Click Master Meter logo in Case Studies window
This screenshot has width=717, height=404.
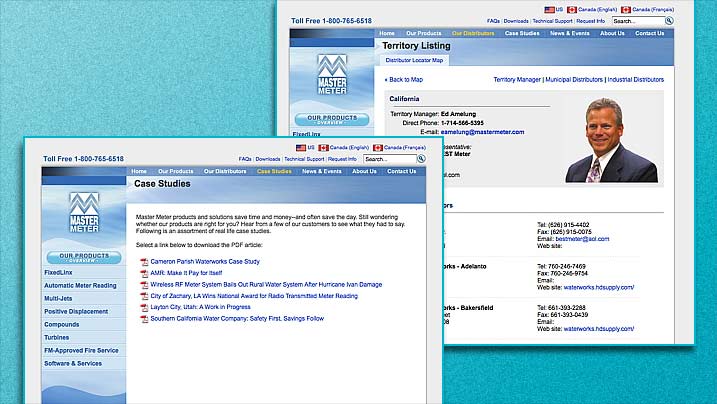pos(84,213)
